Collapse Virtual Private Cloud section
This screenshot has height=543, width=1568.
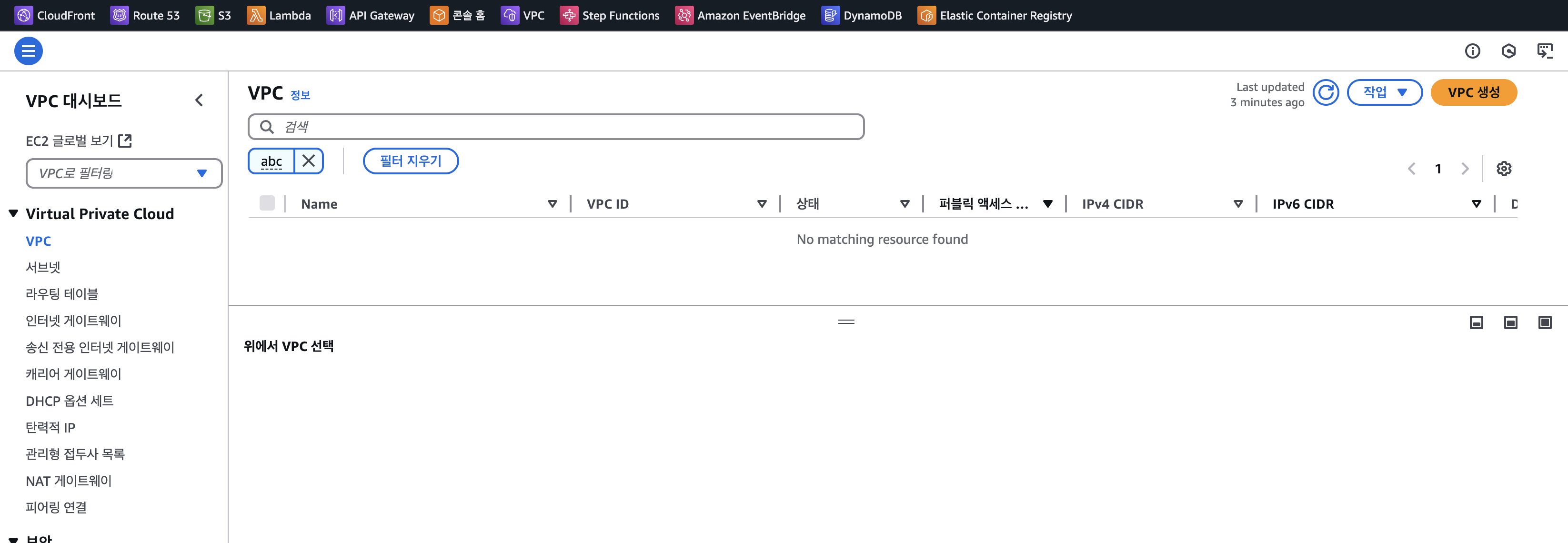[13, 214]
